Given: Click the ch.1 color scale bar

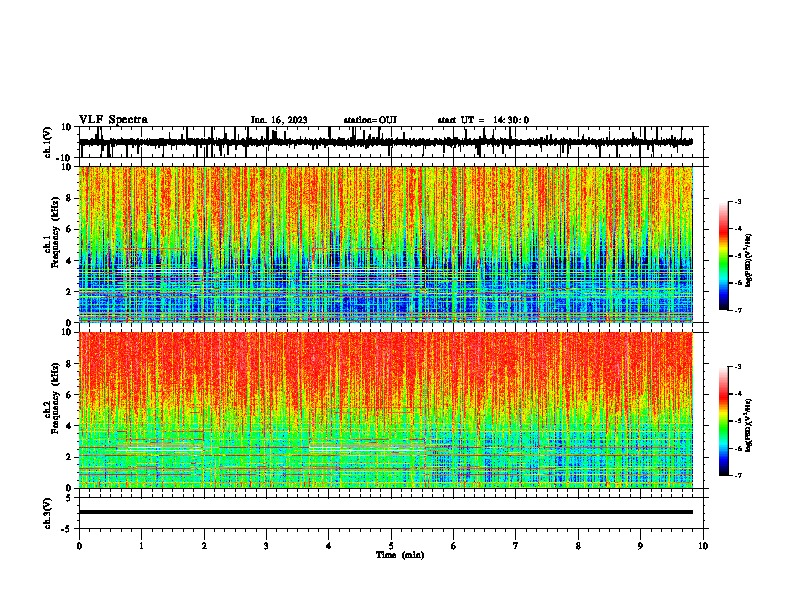Looking at the screenshot, I should [x=723, y=256].
